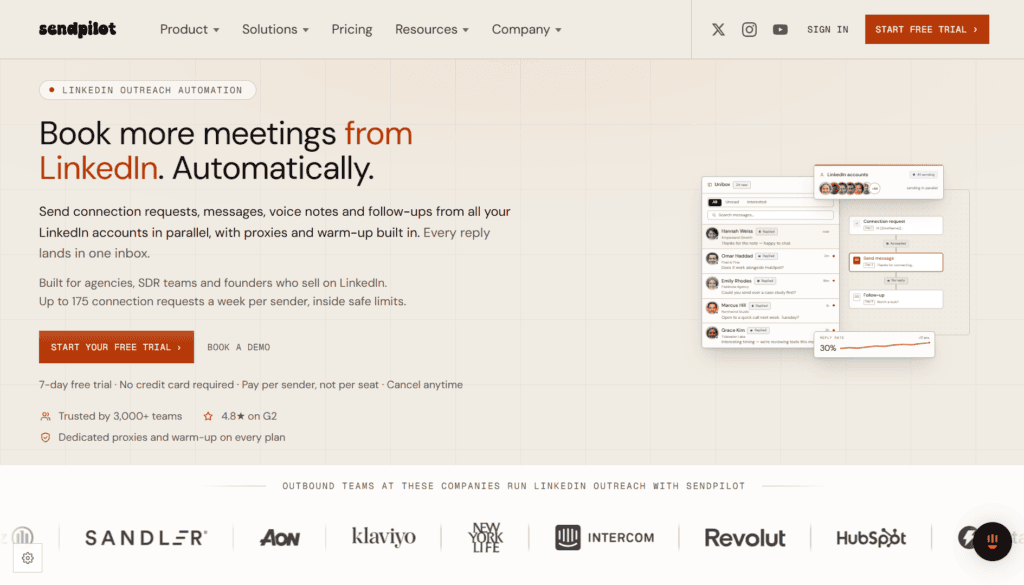Viewport: 1024px width, 585px height.
Task: Click the '4.8★ on G2' rating text
Action: click(x=249, y=417)
